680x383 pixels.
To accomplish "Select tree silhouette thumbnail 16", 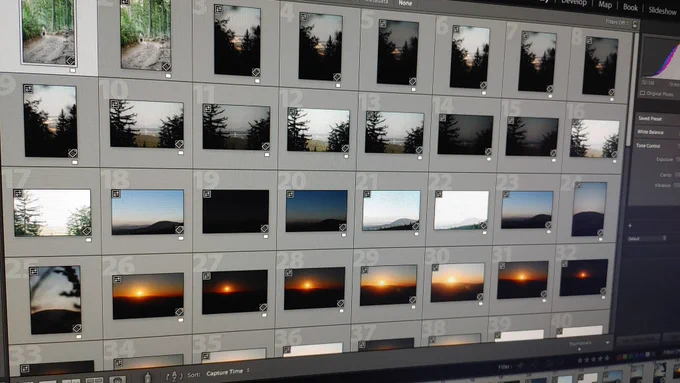I will coord(594,139).
